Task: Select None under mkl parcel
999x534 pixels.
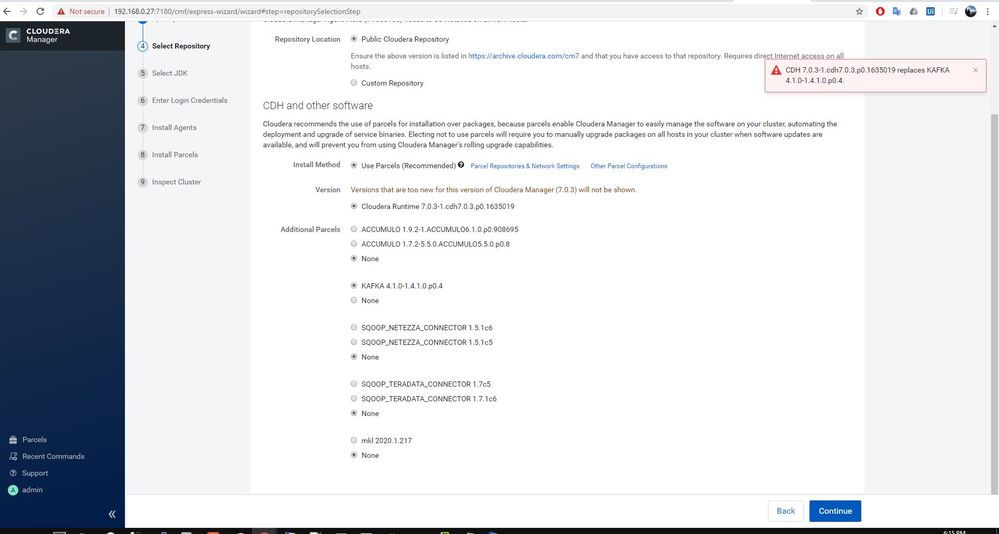Action: [x=354, y=455]
